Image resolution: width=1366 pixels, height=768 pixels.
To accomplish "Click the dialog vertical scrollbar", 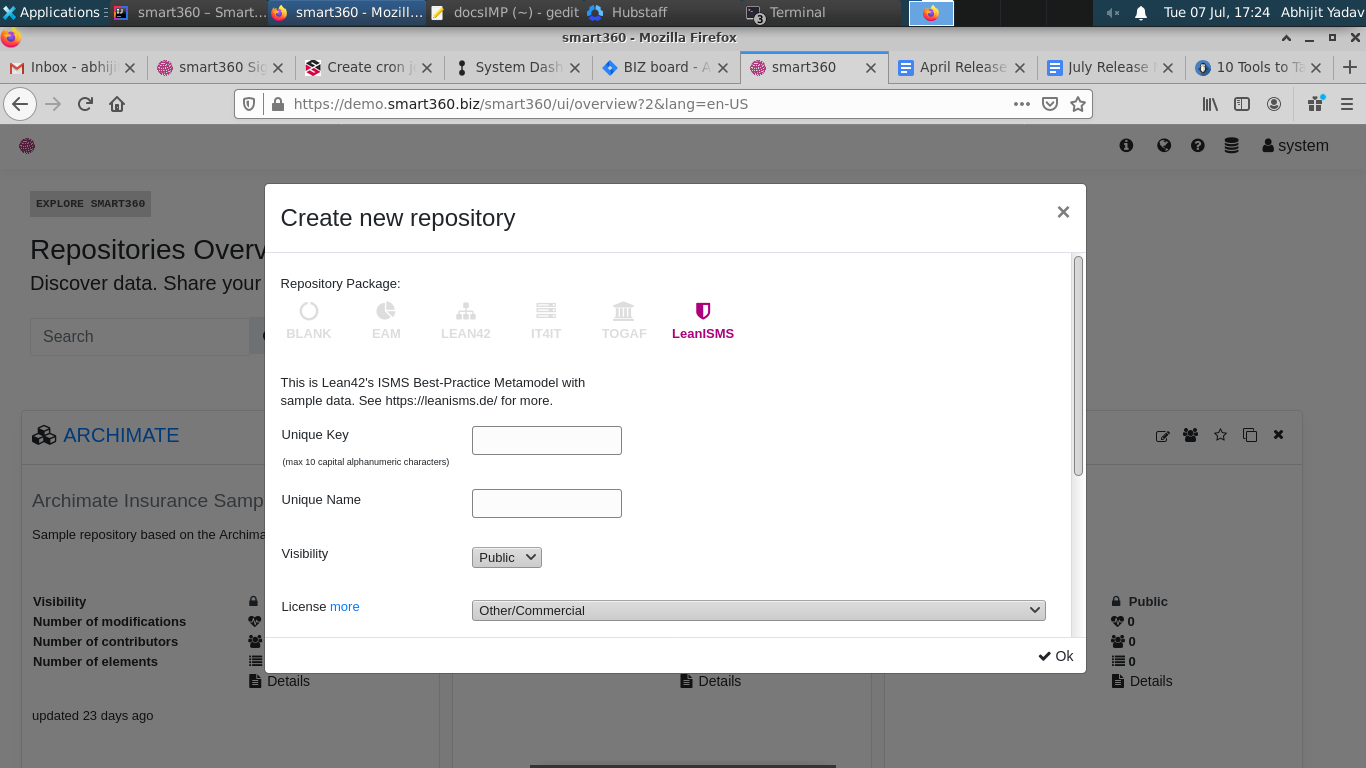I will point(1078,366).
